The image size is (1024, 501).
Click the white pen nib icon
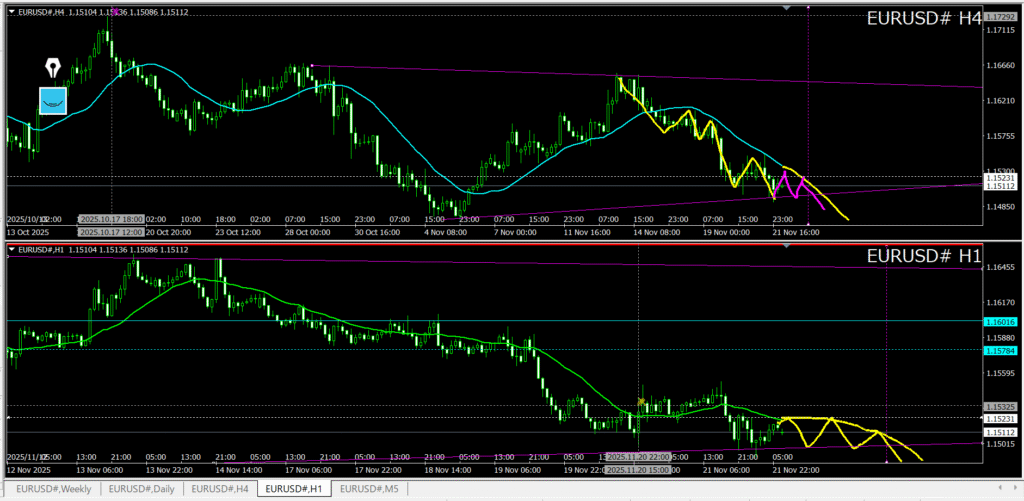(x=53, y=69)
